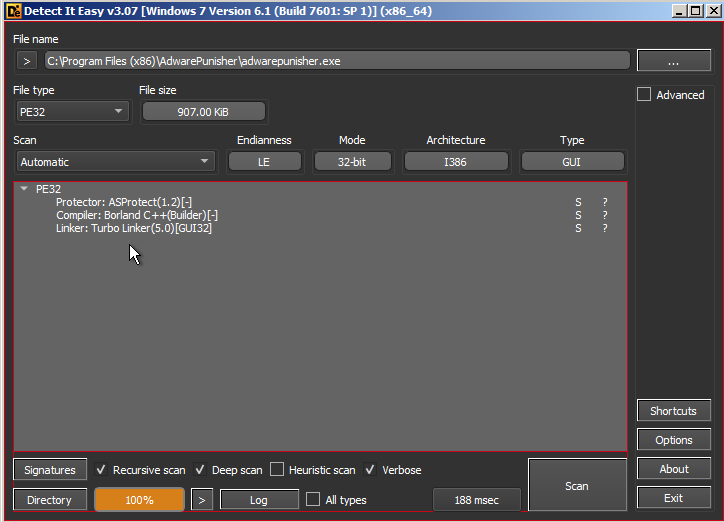The height and width of the screenshot is (522, 724).
Task: Click the S marker on the Linker row
Action: coord(578,228)
